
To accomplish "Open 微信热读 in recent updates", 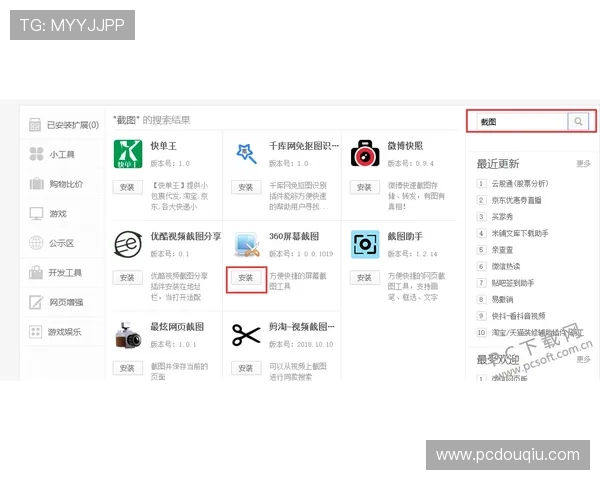I will click(x=506, y=266).
